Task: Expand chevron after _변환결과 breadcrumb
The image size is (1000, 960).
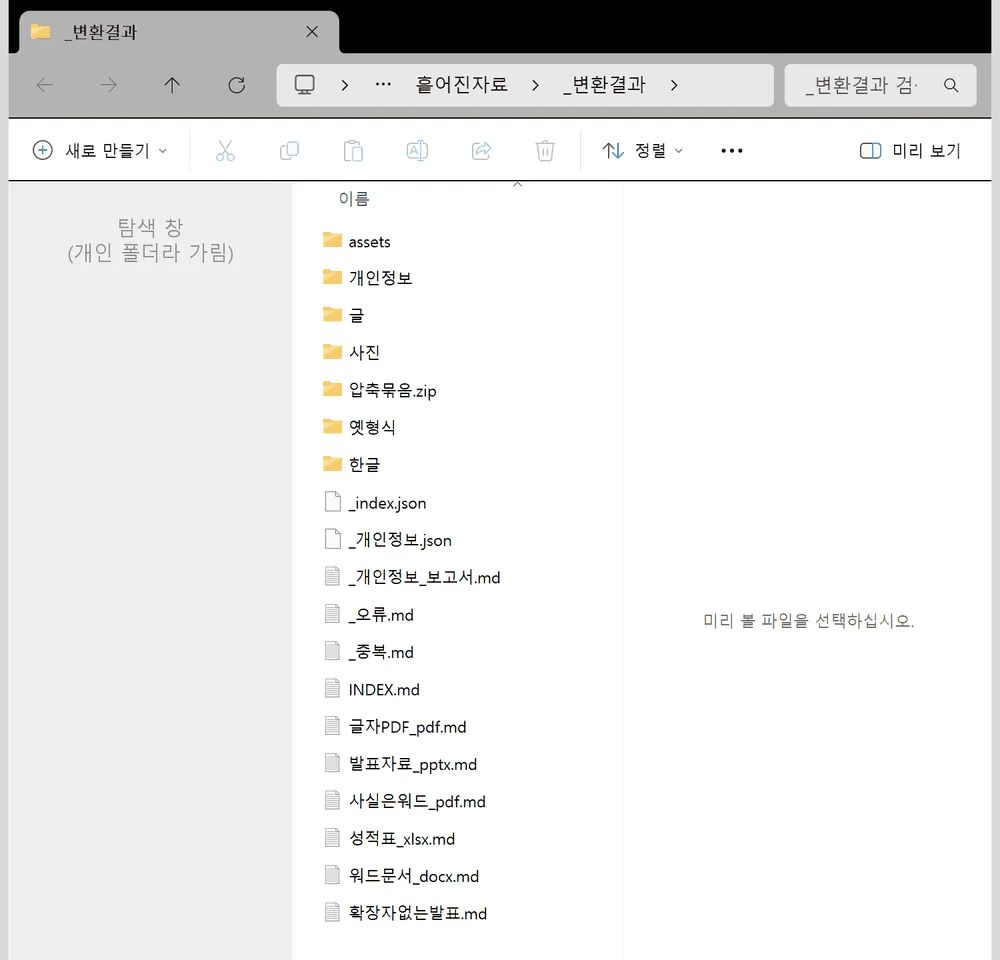Action: (674, 85)
